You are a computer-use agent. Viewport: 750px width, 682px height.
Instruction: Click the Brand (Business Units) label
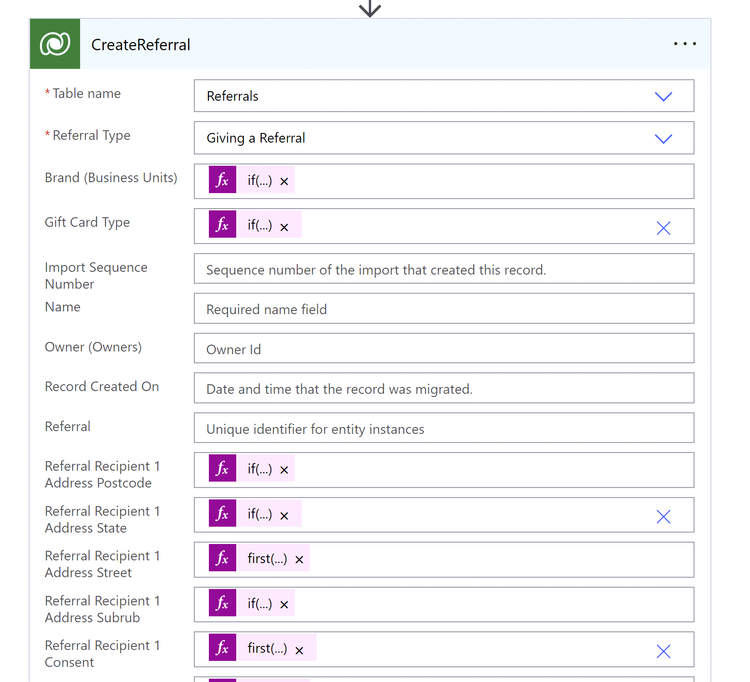(111, 177)
